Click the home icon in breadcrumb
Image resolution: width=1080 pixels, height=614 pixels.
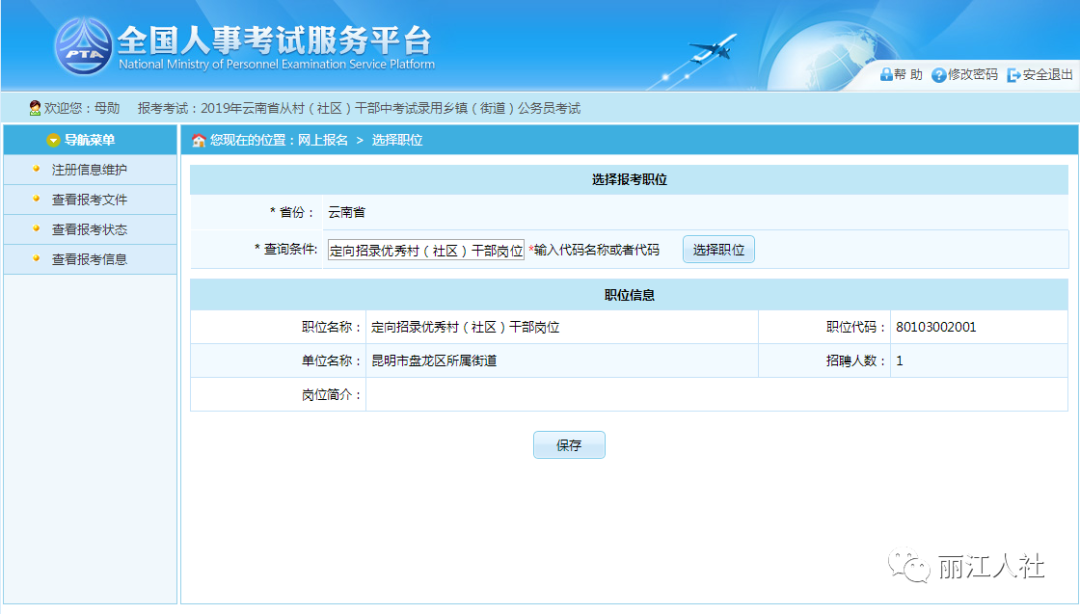pos(198,141)
